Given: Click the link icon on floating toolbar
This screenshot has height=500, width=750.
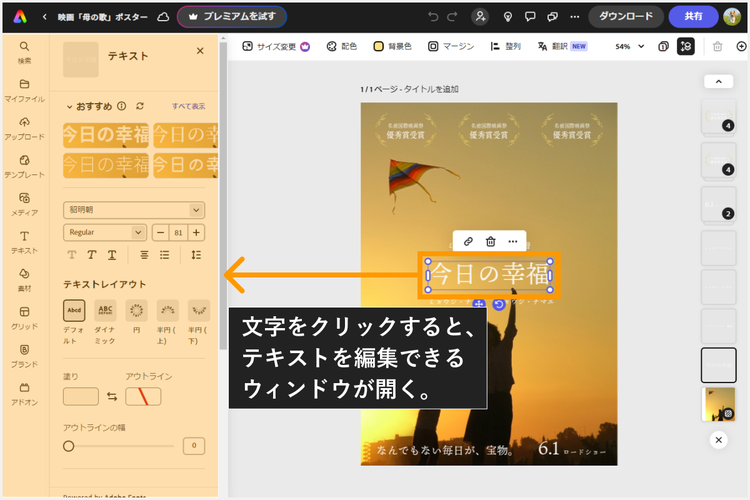Looking at the screenshot, I should click(x=468, y=241).
